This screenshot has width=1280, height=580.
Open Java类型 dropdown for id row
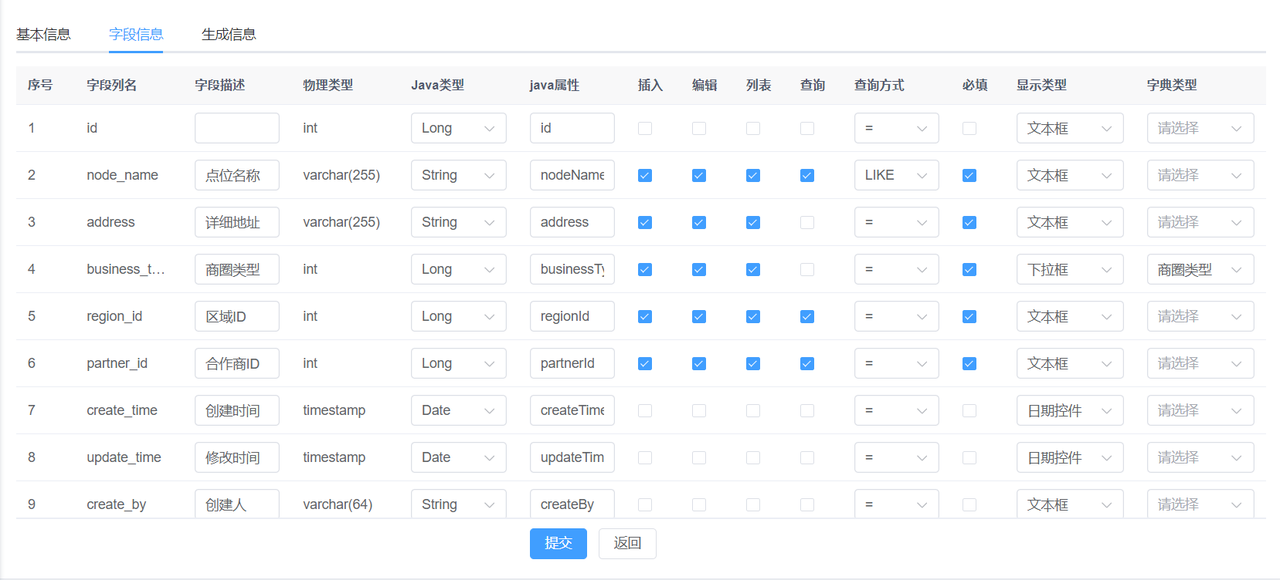(458, 128)
